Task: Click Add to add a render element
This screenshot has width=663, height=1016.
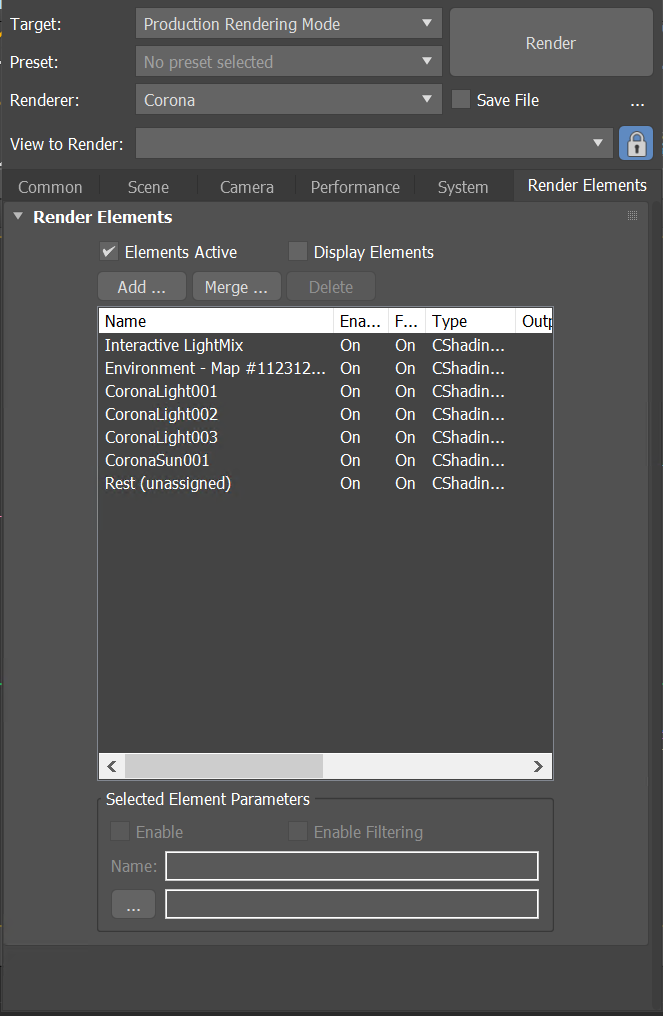Action: (141, 285)
